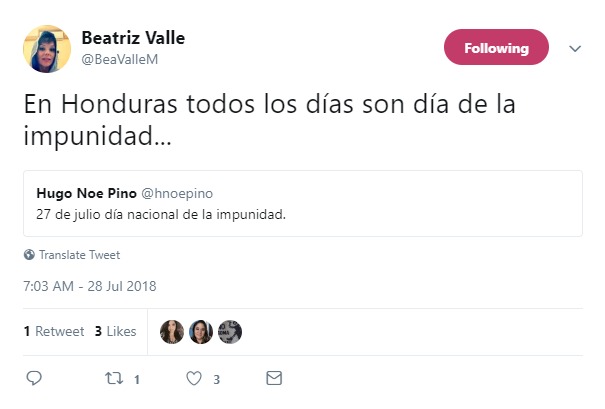
Task: Click the first liker's avatar
Action: click(172, 331)
